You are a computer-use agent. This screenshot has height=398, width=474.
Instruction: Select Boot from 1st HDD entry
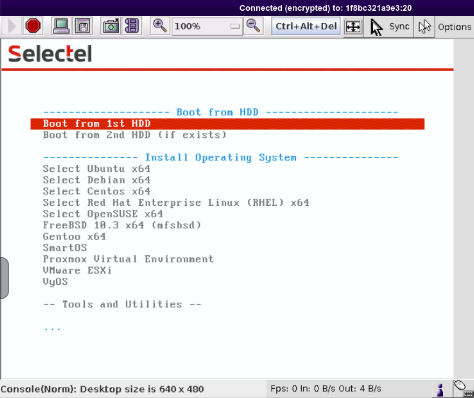227,124
